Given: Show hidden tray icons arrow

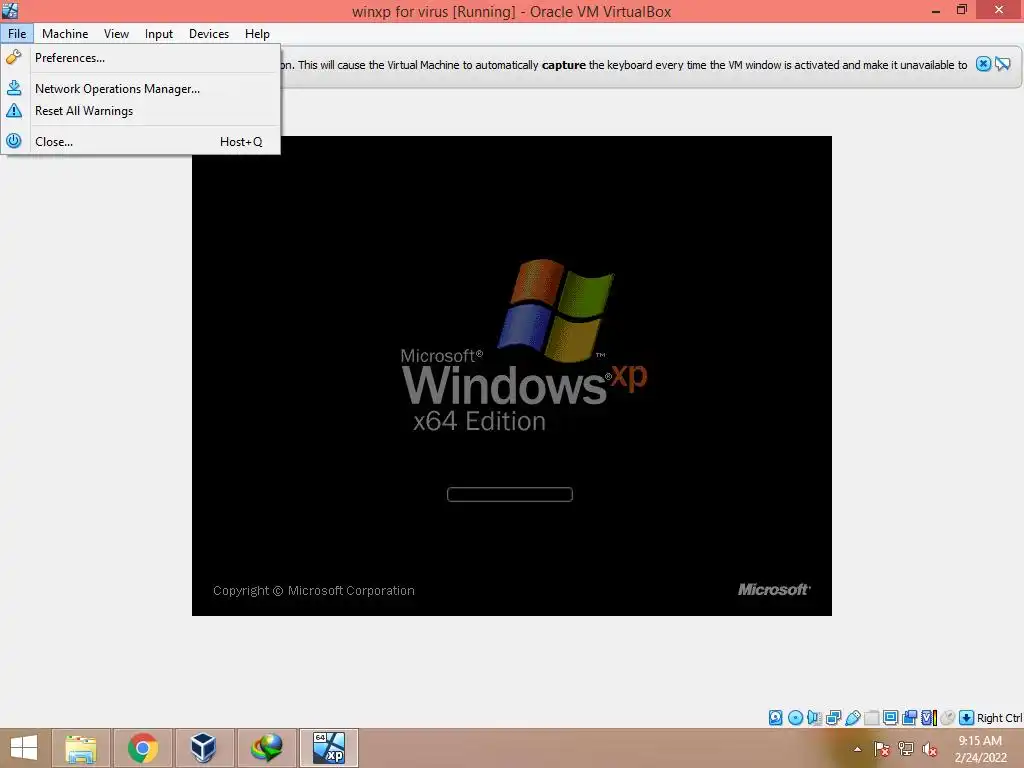Looking at the screenshot, I should pyautogui.click(x=857, y=749).
